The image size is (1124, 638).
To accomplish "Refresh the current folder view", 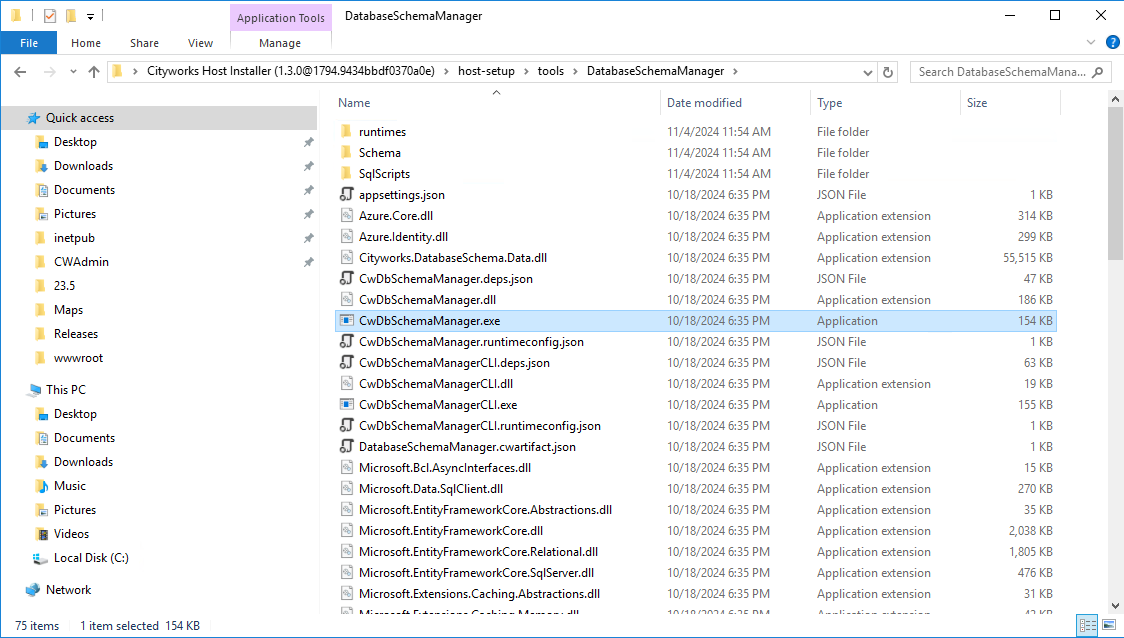I will tap(888, 72).
